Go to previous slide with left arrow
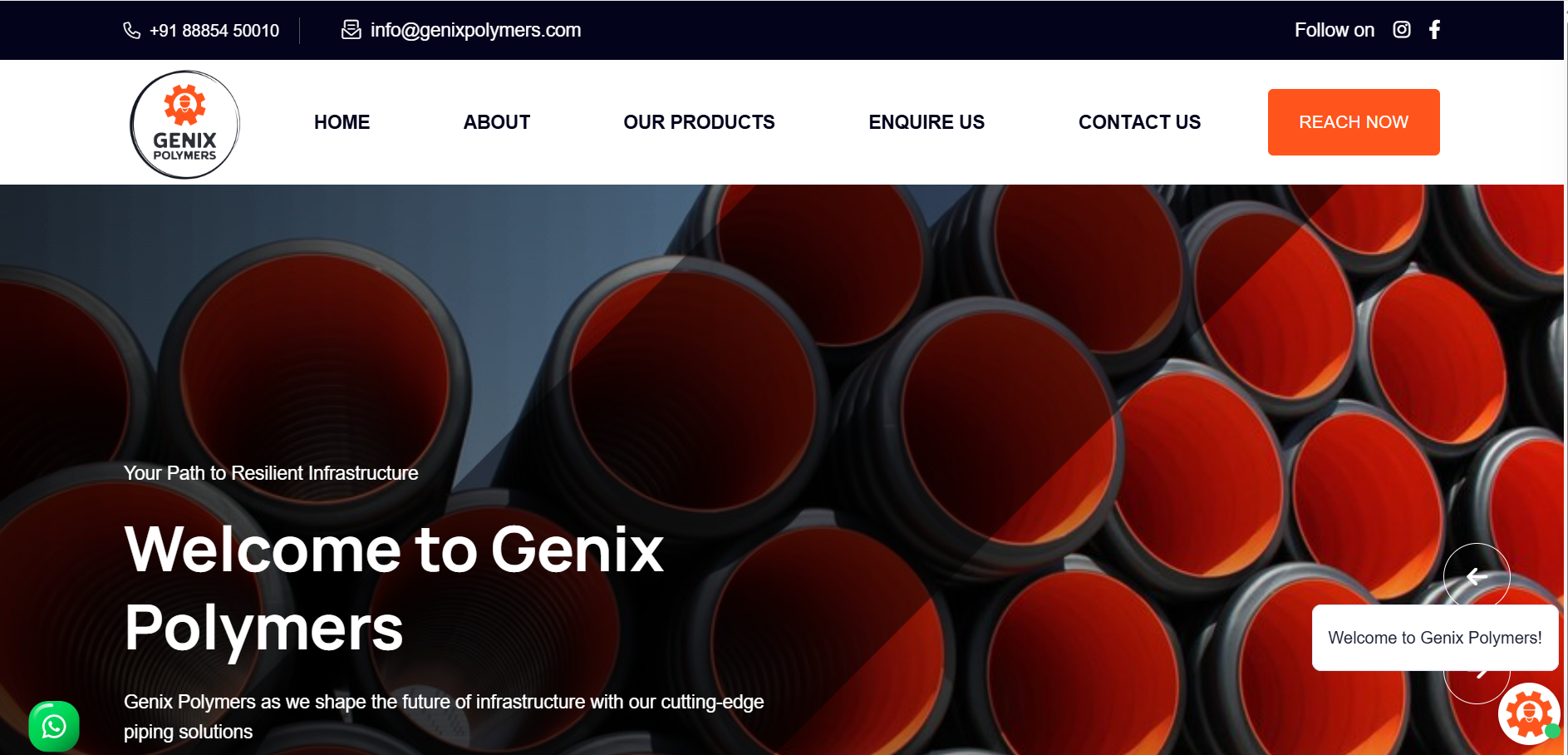This screenshot has height=755, width=1568. click(1477, 576)
